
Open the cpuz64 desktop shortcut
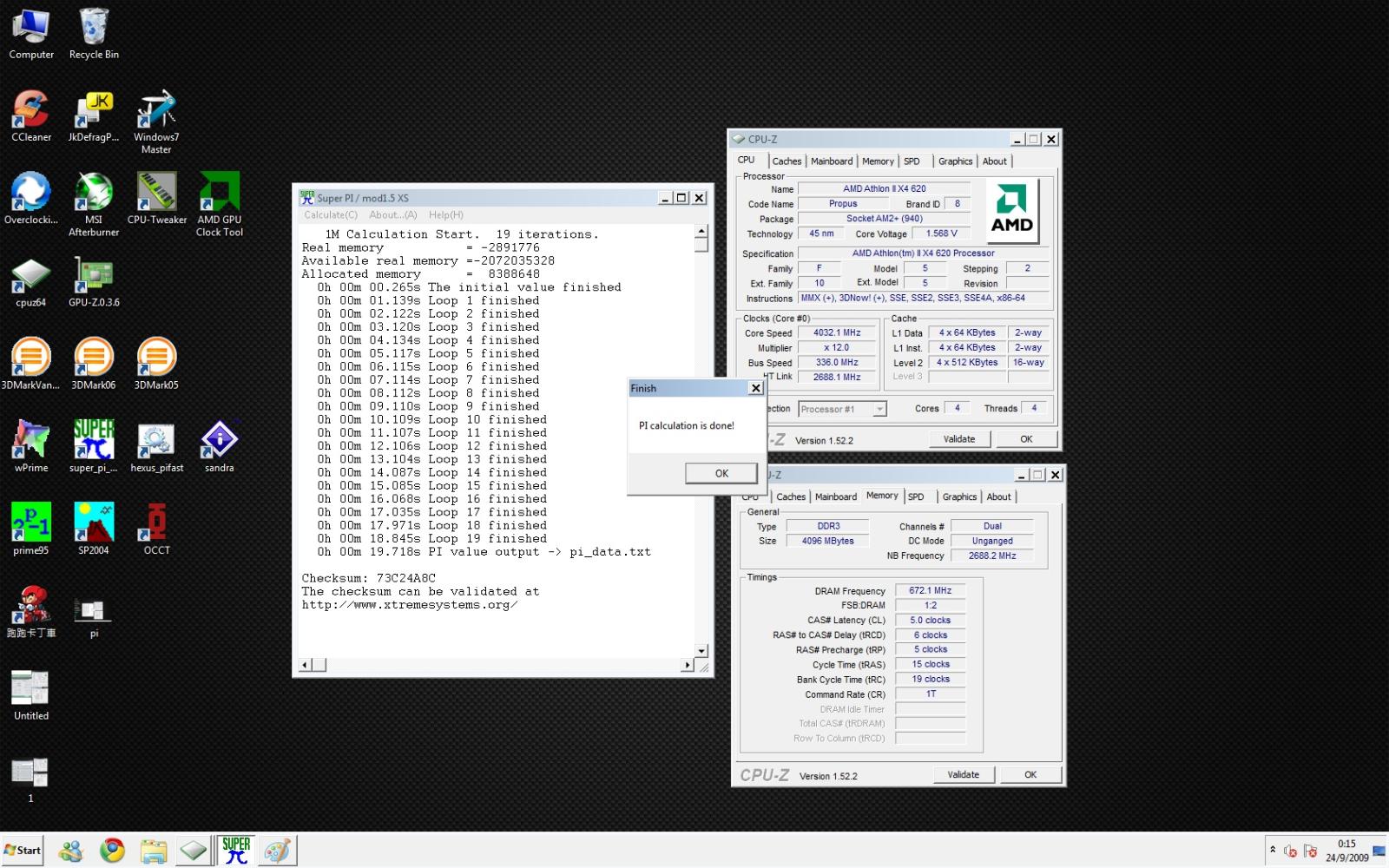click(31, 282)
